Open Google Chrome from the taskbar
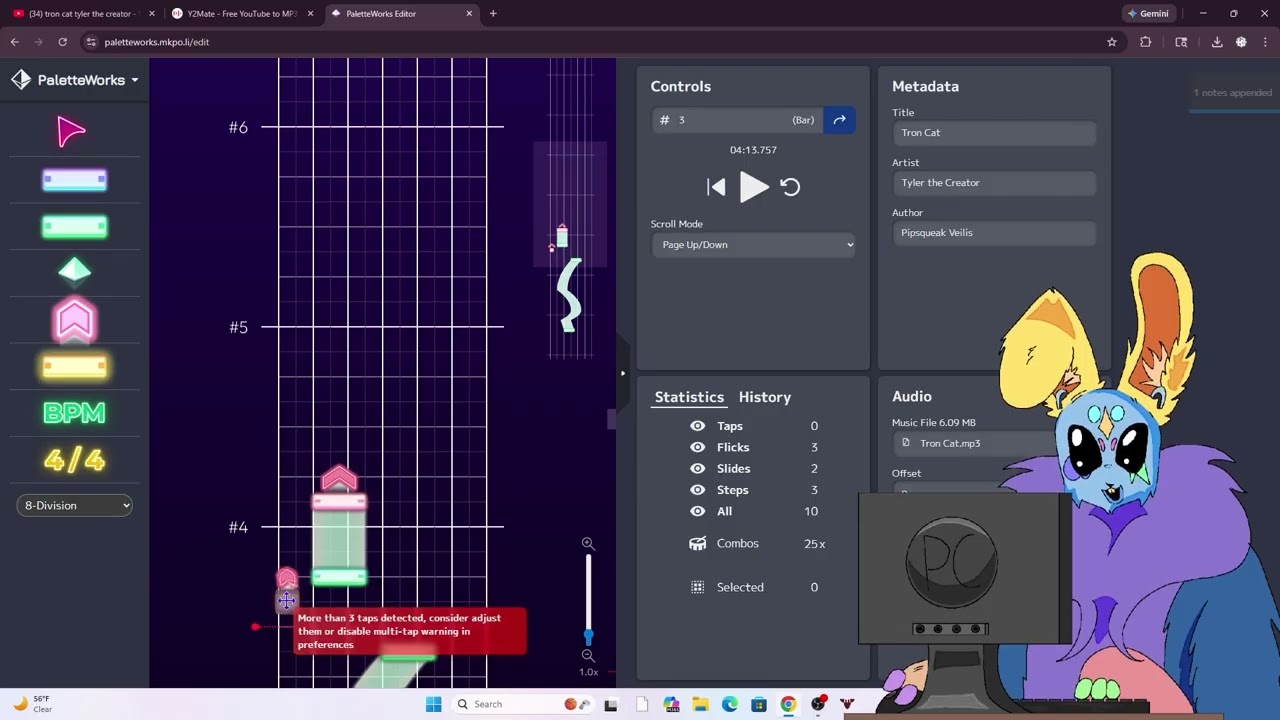 789,704
